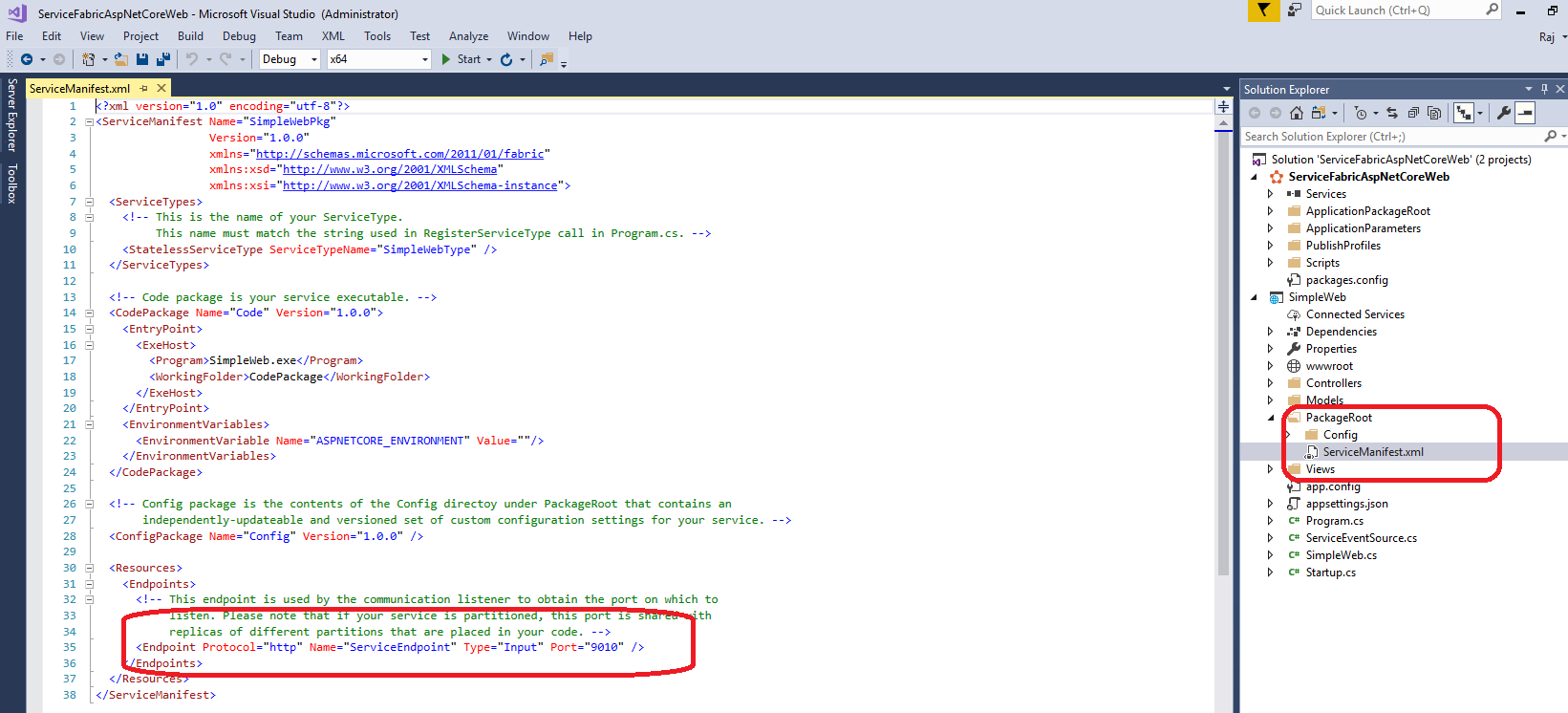Open the Tools menu

pyautogui.click(x=377, y=36)
